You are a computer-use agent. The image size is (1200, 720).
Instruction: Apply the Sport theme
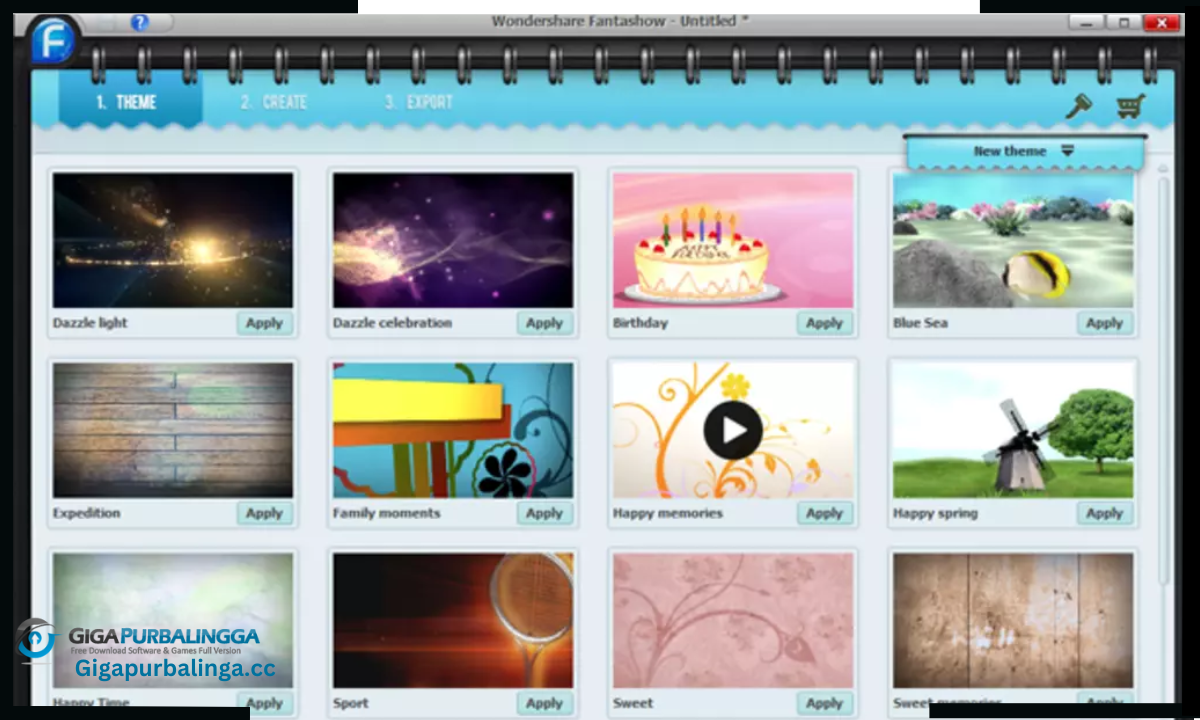545,703
